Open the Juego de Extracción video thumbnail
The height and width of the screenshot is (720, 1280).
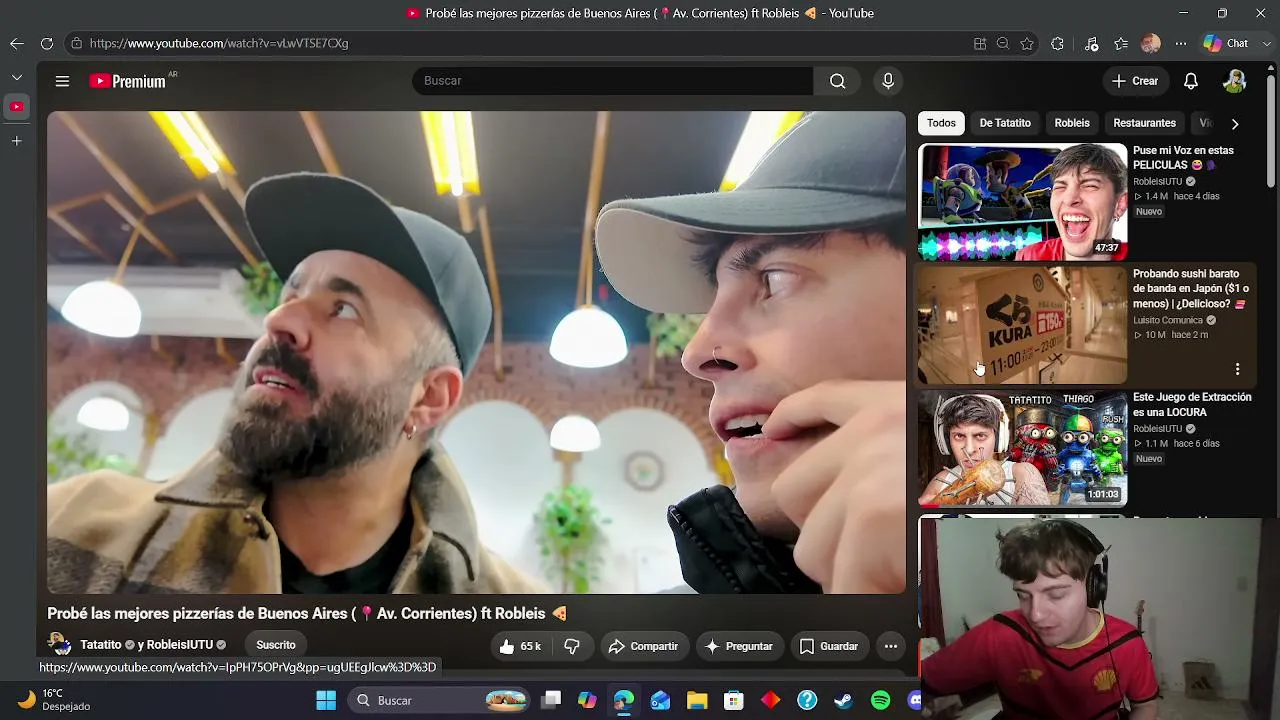pos(1023,448)
